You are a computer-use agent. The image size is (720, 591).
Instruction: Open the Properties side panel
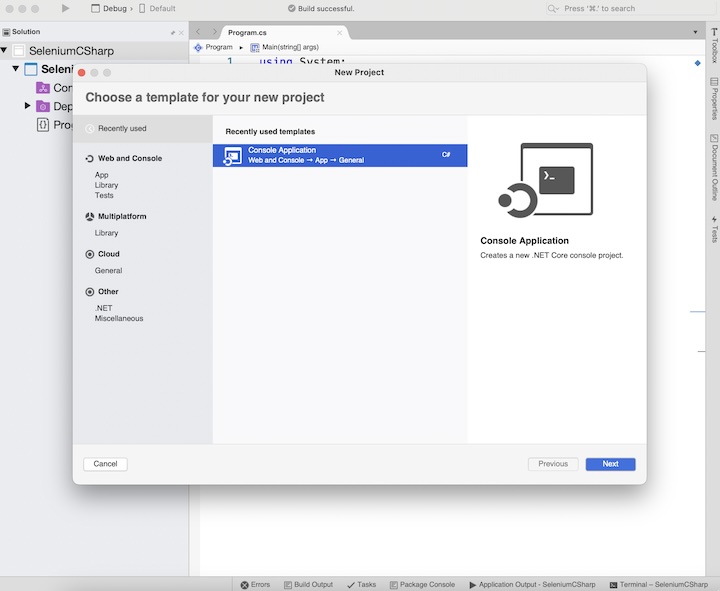(x=714, y=99)
